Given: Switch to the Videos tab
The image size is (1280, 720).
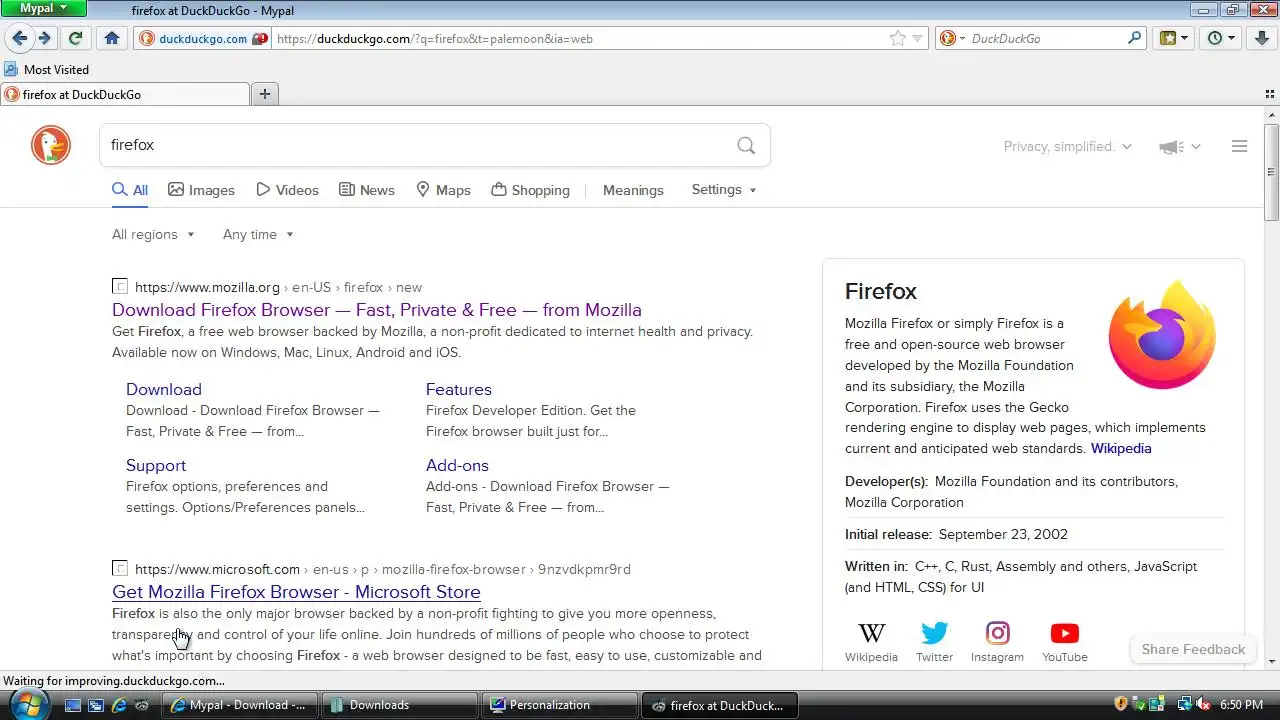Looking at the screenshot, I should (x=287, y=190).
